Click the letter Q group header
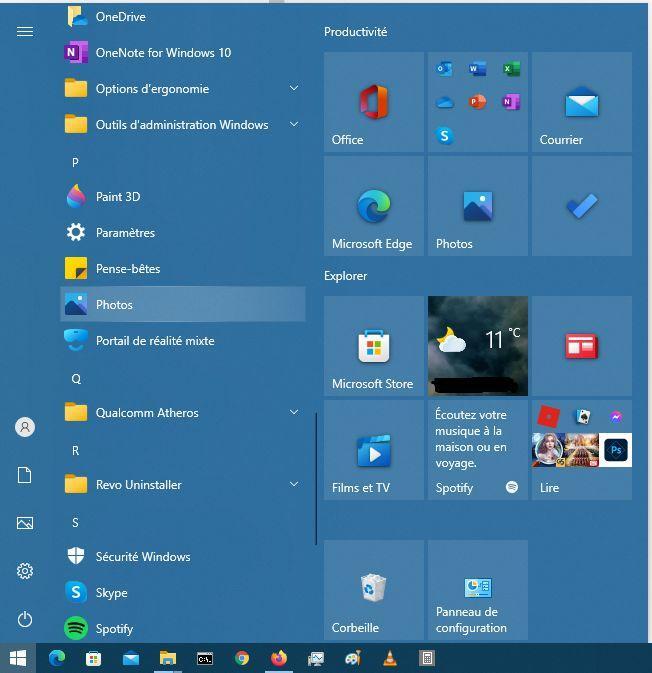 tap(76, 379)
